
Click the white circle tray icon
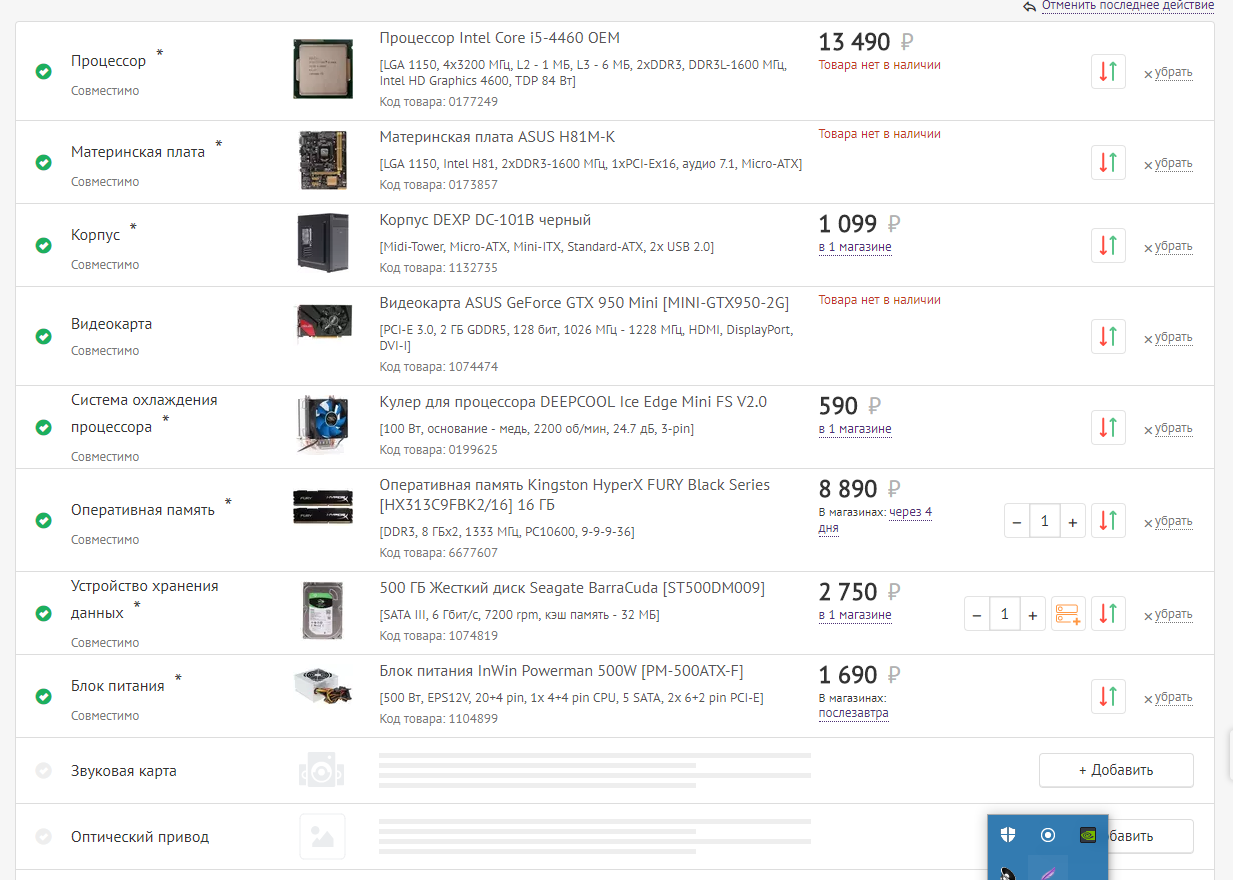click(1048, 835)
